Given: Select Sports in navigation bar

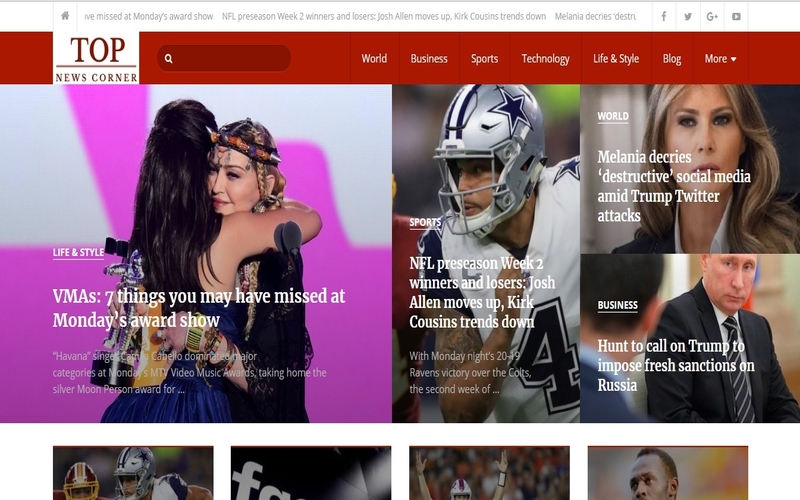Looking at the screenshot, I should click(484, 59).
